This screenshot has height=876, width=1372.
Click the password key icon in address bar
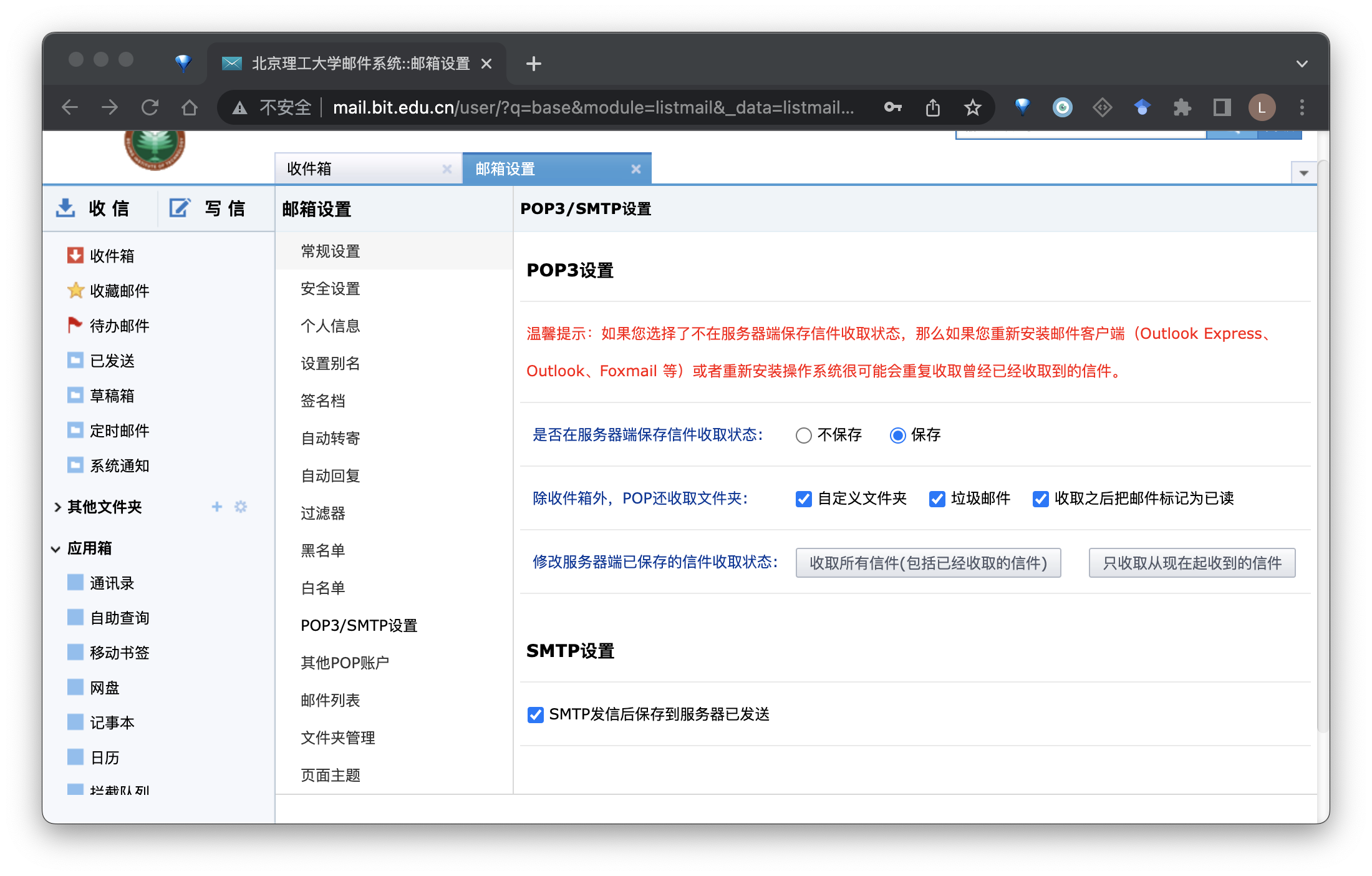click(x=892, y=108)
